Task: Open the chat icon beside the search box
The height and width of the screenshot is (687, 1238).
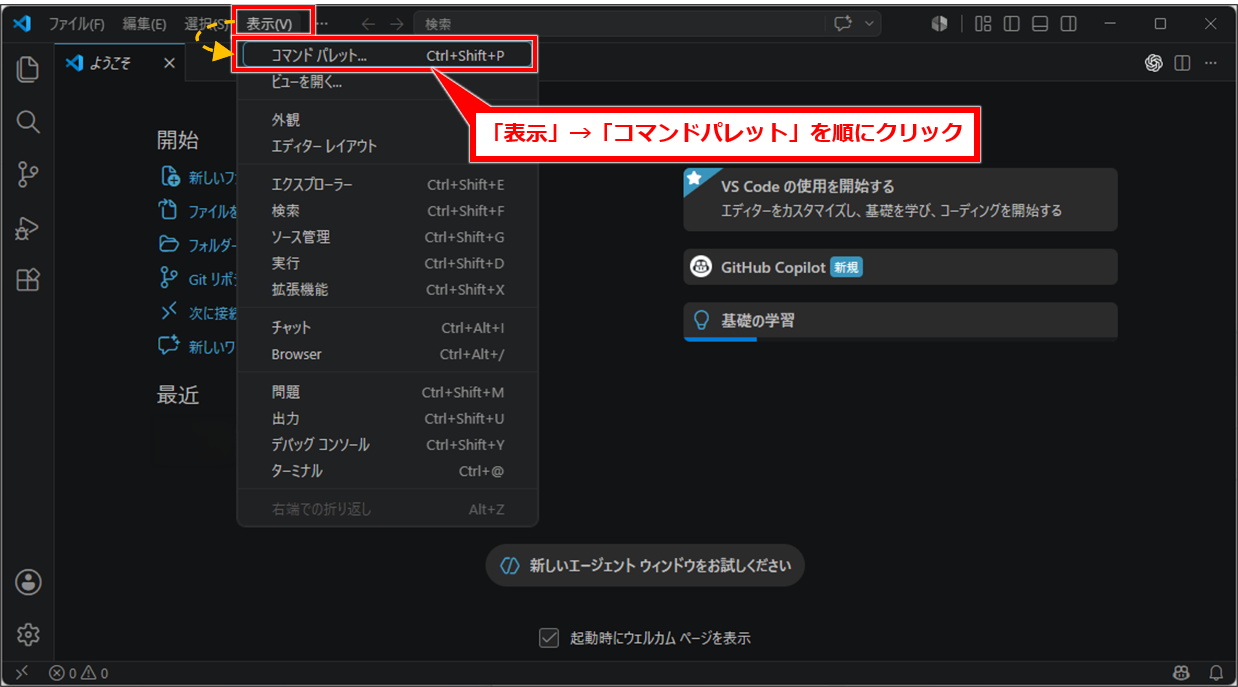Action: click(x=842, y=23)
